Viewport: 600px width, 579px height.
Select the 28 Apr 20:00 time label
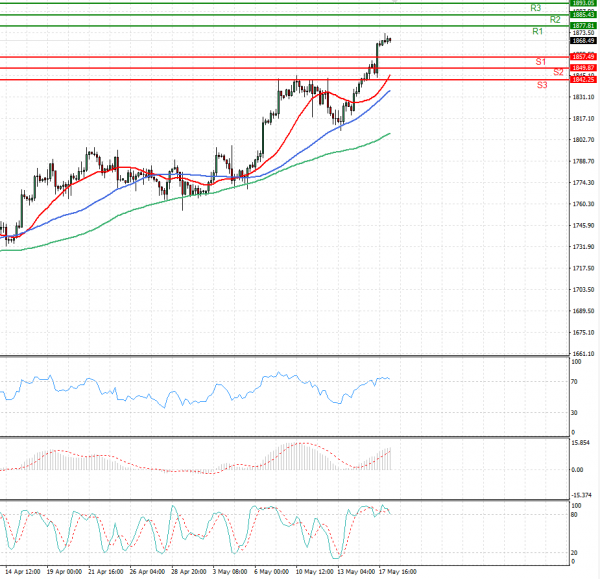189,572
